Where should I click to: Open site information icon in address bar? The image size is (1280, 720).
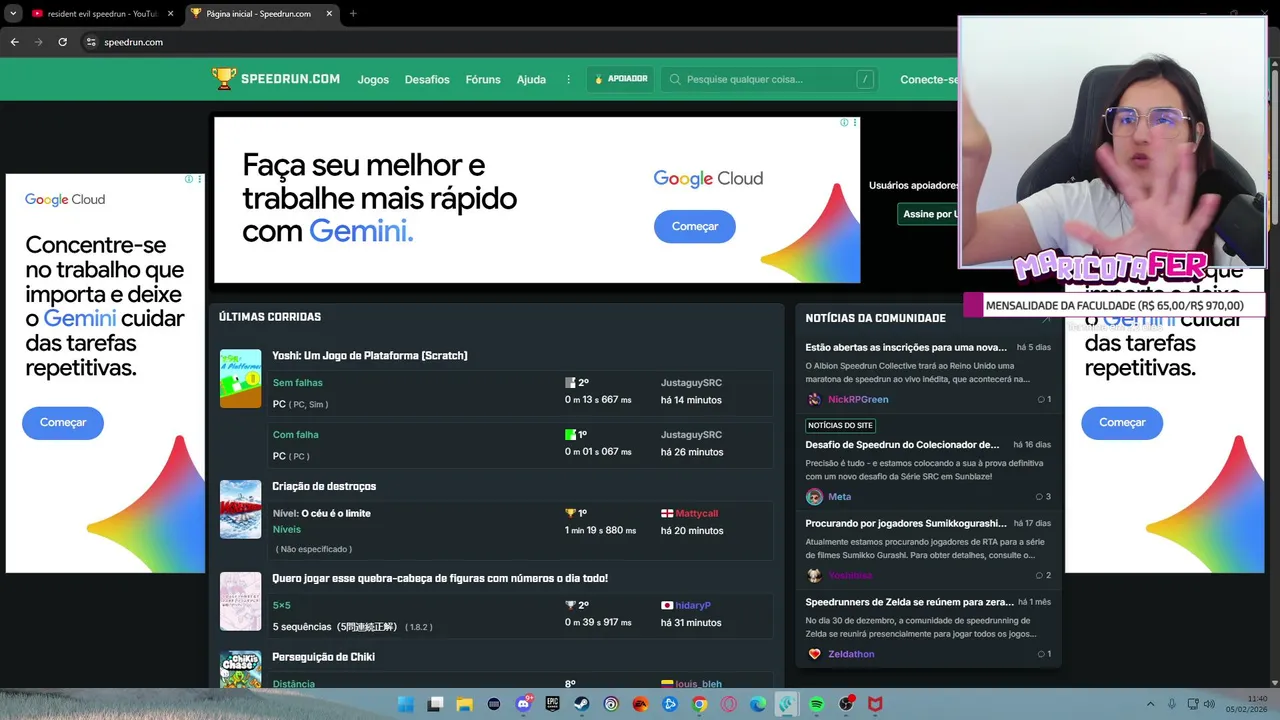pos(91,42)
